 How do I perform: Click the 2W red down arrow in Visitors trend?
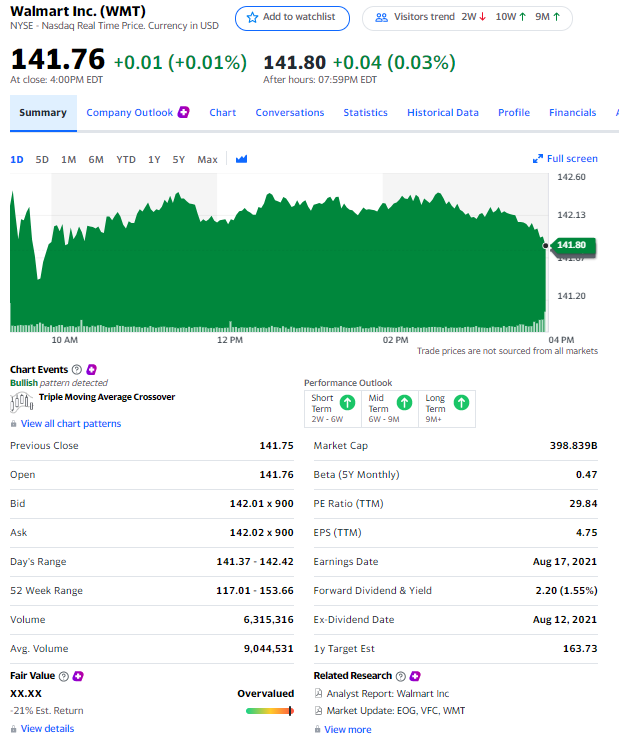click(483, 17)
